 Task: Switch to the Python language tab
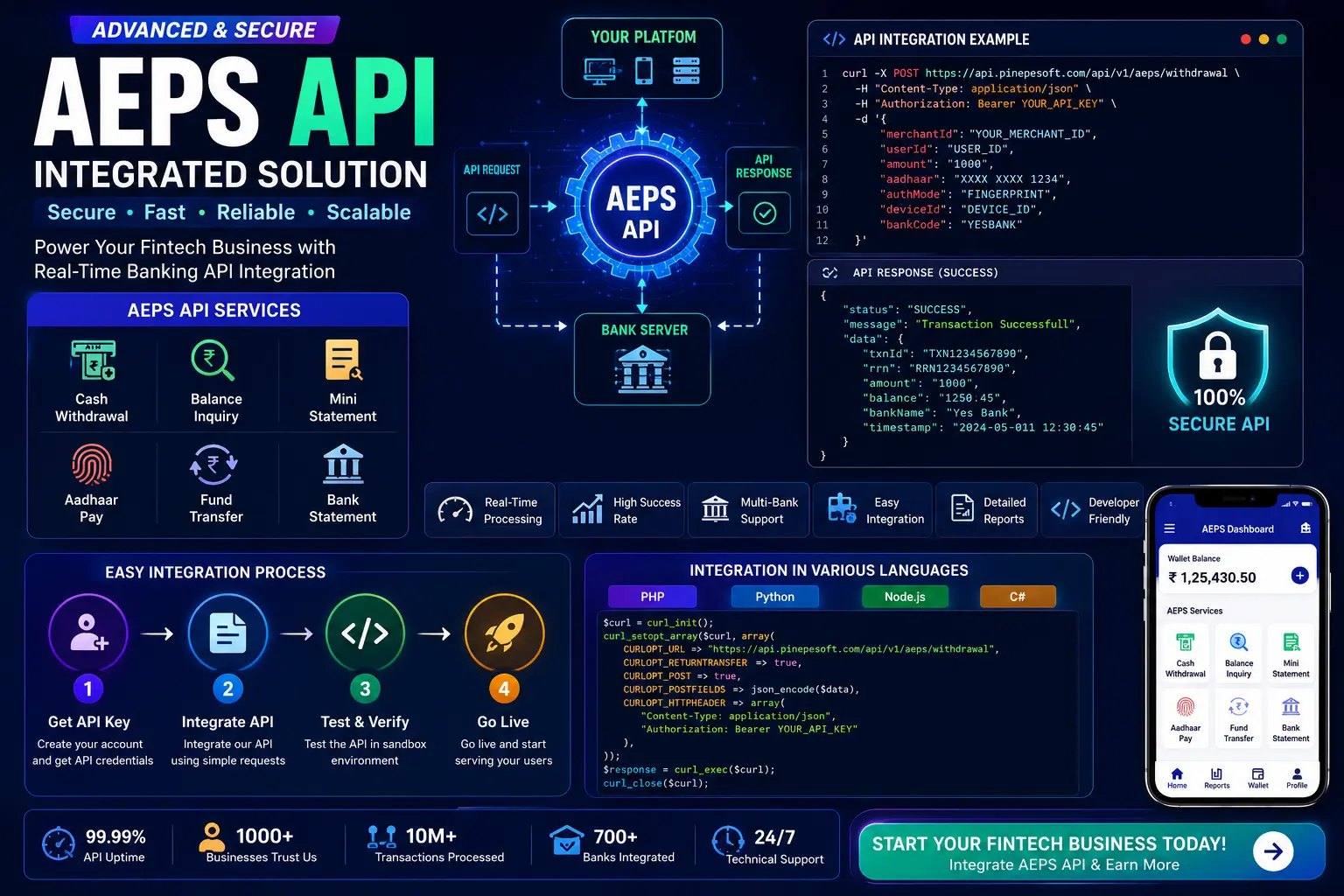tap(775, 597)
